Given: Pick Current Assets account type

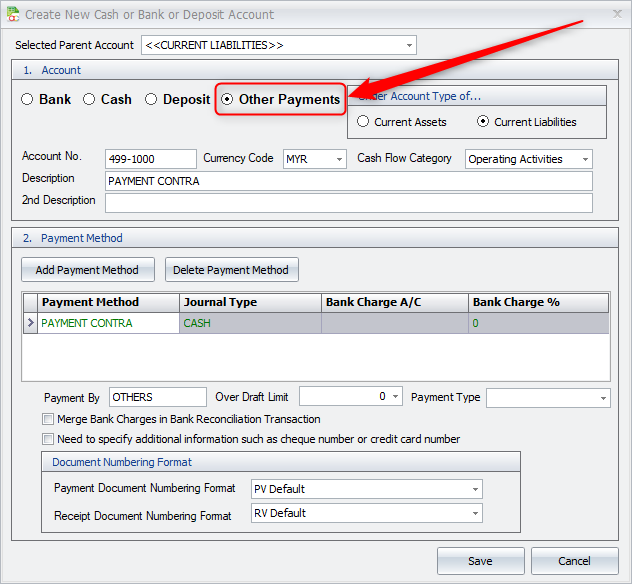Looking at the screenshot, I should [363, 122].
